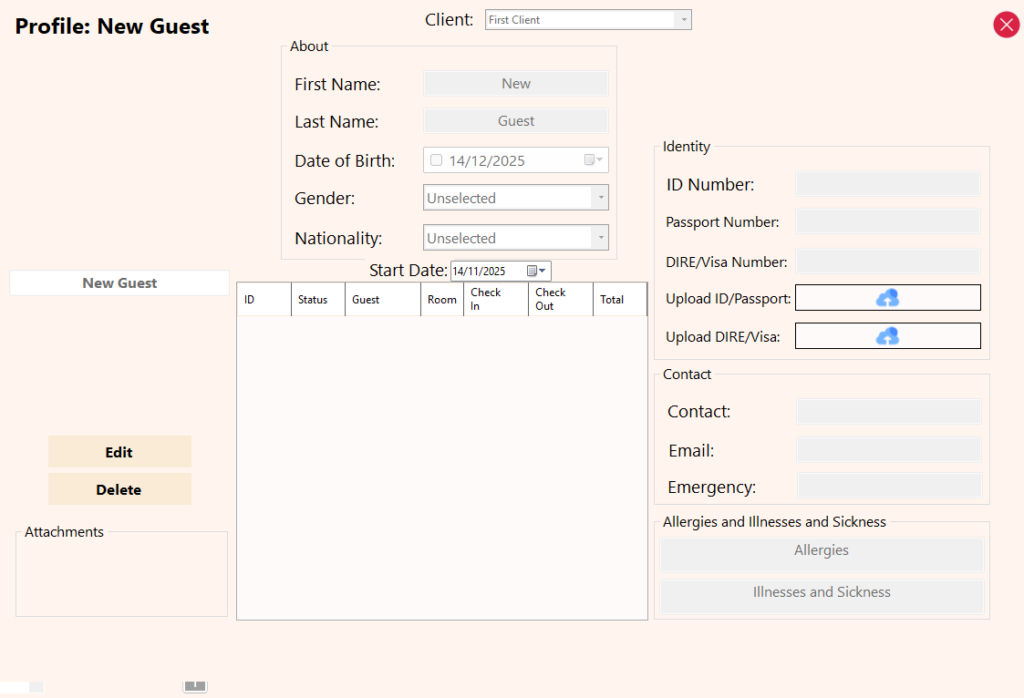
Task: Click the cloud upload icon for ID/Passport
Action: 887,298
